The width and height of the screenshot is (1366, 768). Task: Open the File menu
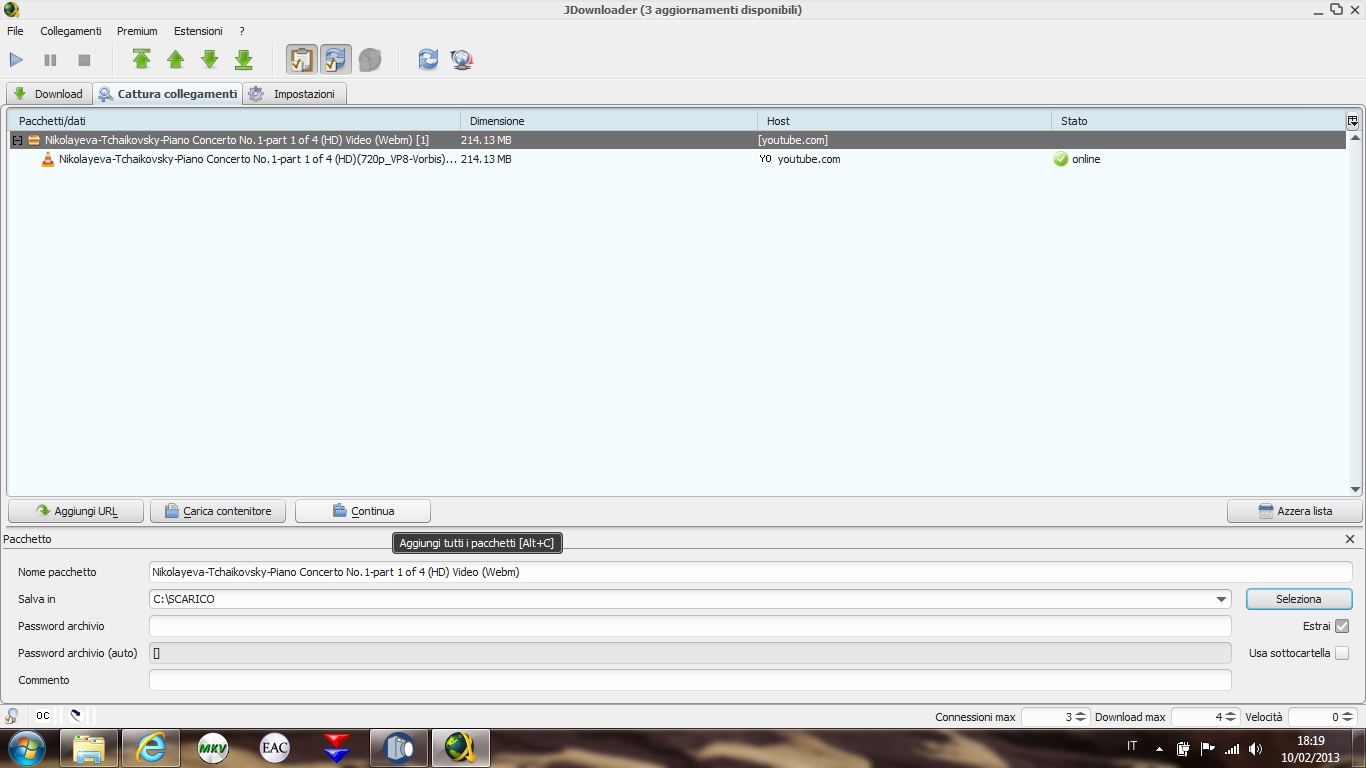[x=15, y=31]
